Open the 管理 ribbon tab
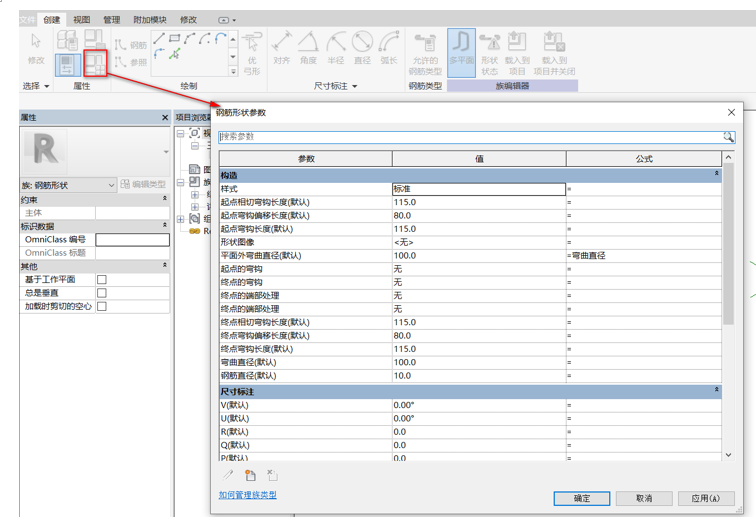The width and height of the screenshot is (756, 531). [x=111, y=19]
